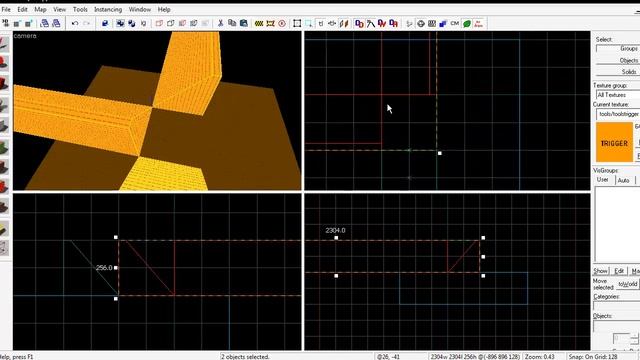The height and width of the screenshot is (360, 640).
Task: Click the blue and orange Do toolbar icon
Action: point(359,23)
